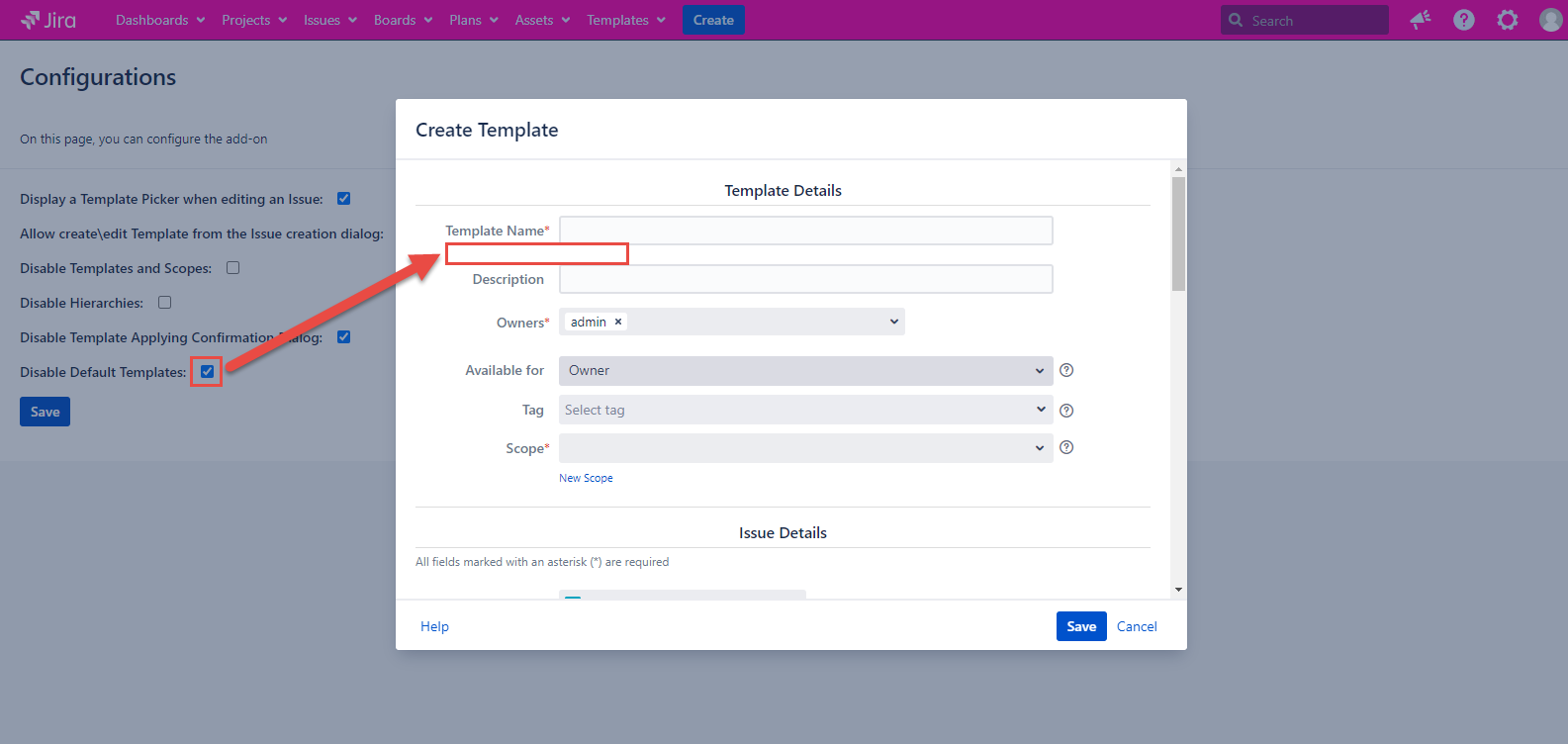Image resolution: width=1568 pixels, height=744 pixels.
Task: Click help icon beside Available for
Action: 1066,370
